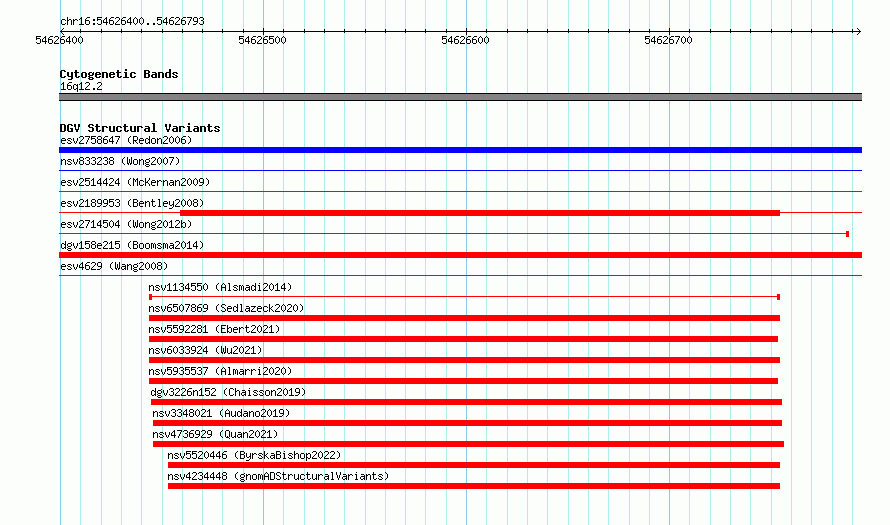The height and width of the screenshot is (525, 890).
Task: Click the nsv6507869 (Sedlazeck2020) label
Action: pos(226,308)
